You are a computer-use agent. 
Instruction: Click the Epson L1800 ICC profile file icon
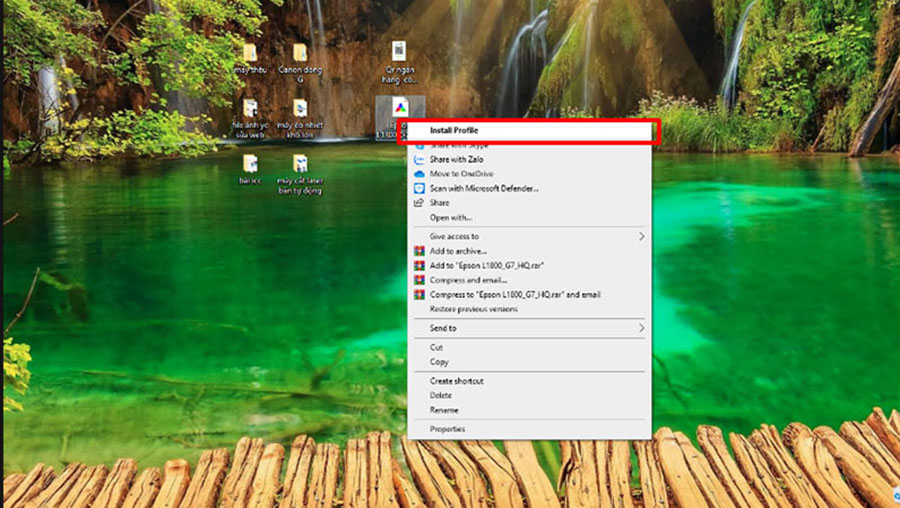[x=399, y=108]
